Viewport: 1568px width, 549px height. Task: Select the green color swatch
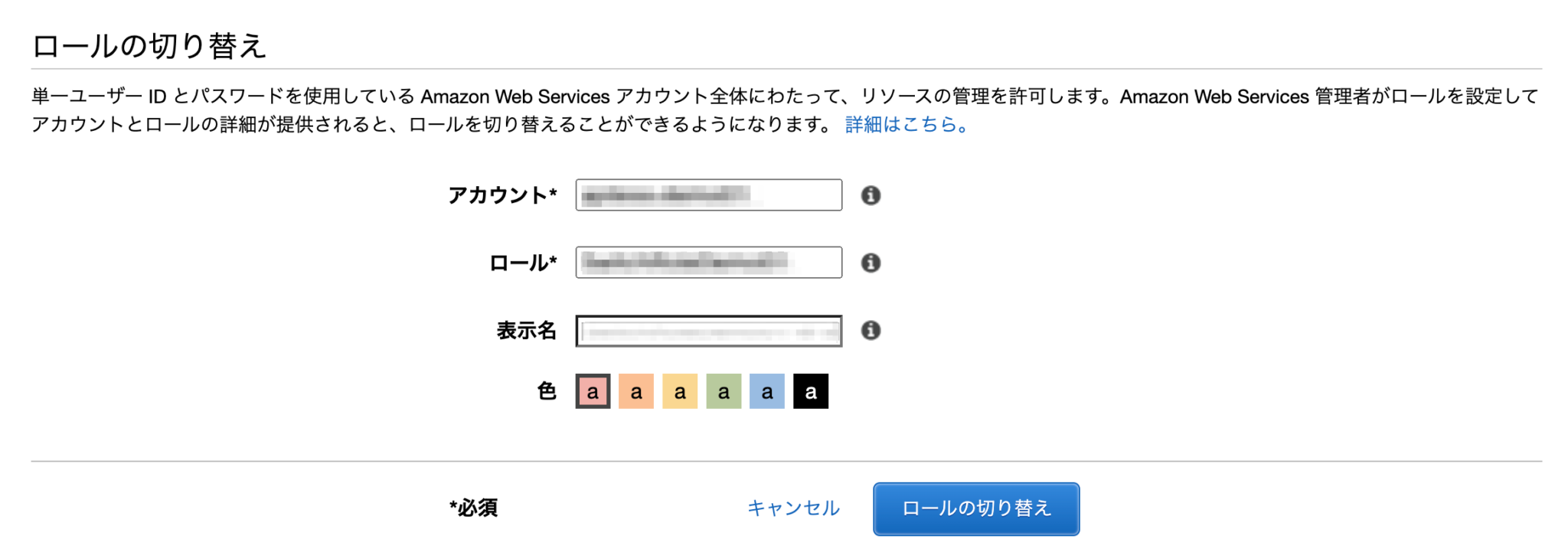723,391
